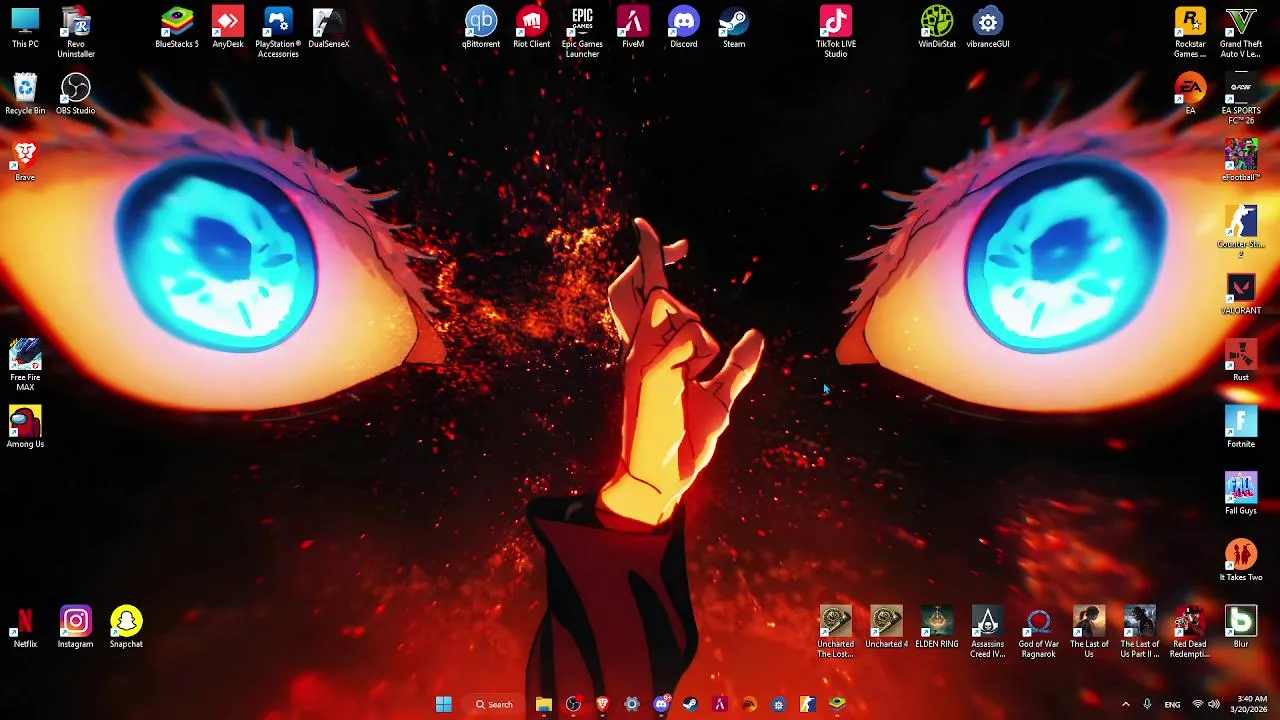Screen dimensions: 1280x720
Task: Open Rust game shortcut
Action: (x=1241, y=361)
